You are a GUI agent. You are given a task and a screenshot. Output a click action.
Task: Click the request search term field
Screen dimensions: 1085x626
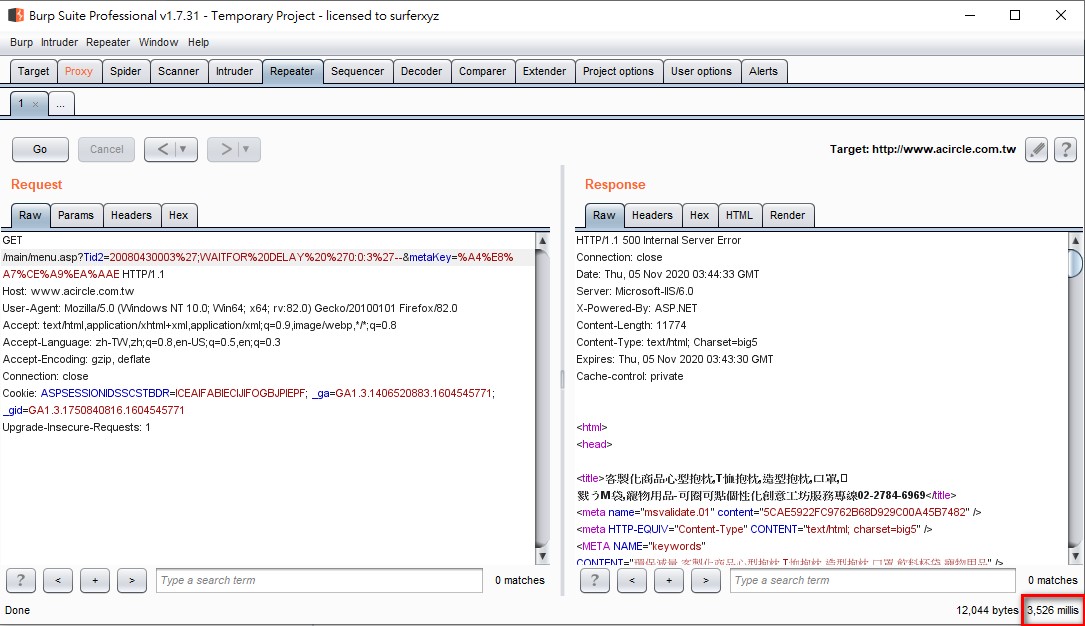click(x=319, y=580)
